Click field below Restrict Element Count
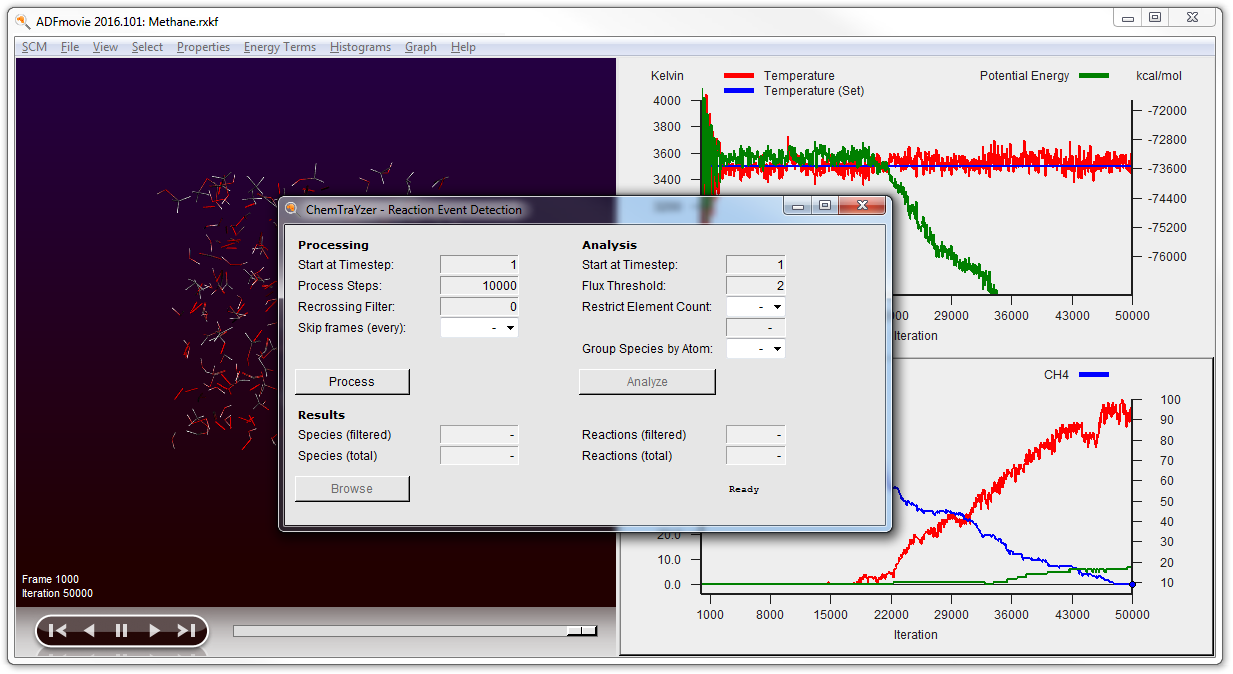 click(x=755, y=328)
